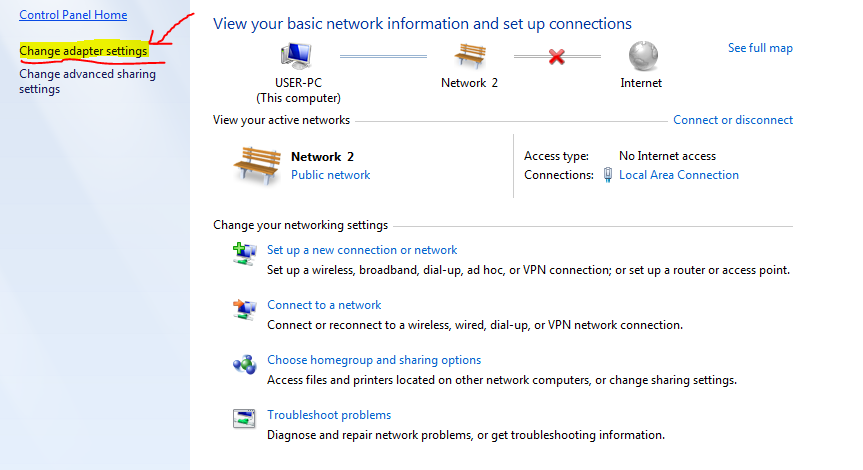
Task: Click the large bench icon under active networks
Action: coord(256,165)
